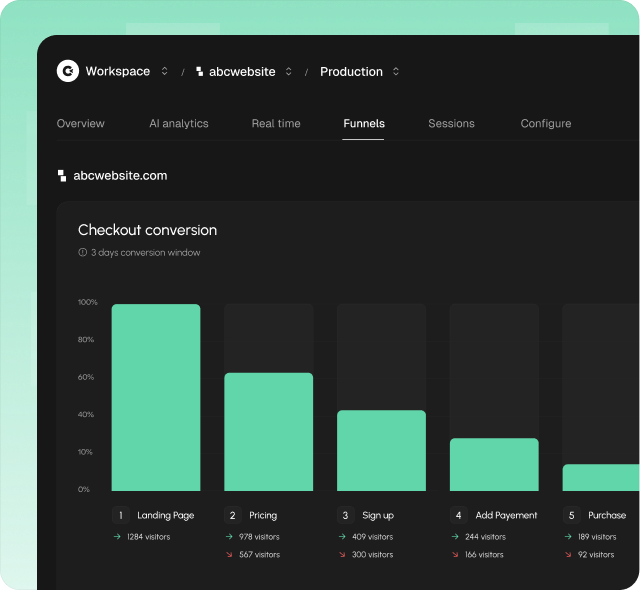Click green arrow beside 244 visitors
Viewport: 640px width, 590px height.
point(455,537)
